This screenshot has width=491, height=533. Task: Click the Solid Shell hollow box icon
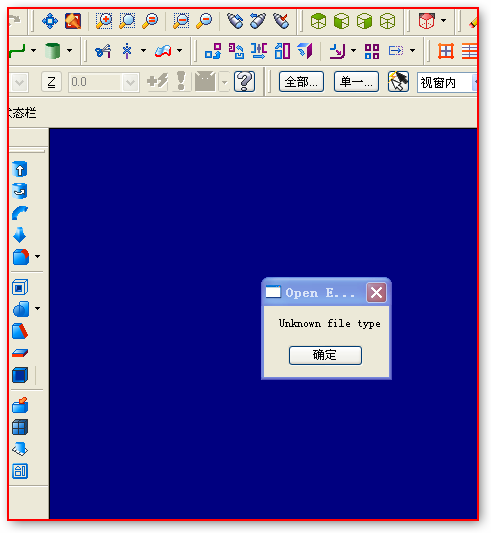coord(20,287)
